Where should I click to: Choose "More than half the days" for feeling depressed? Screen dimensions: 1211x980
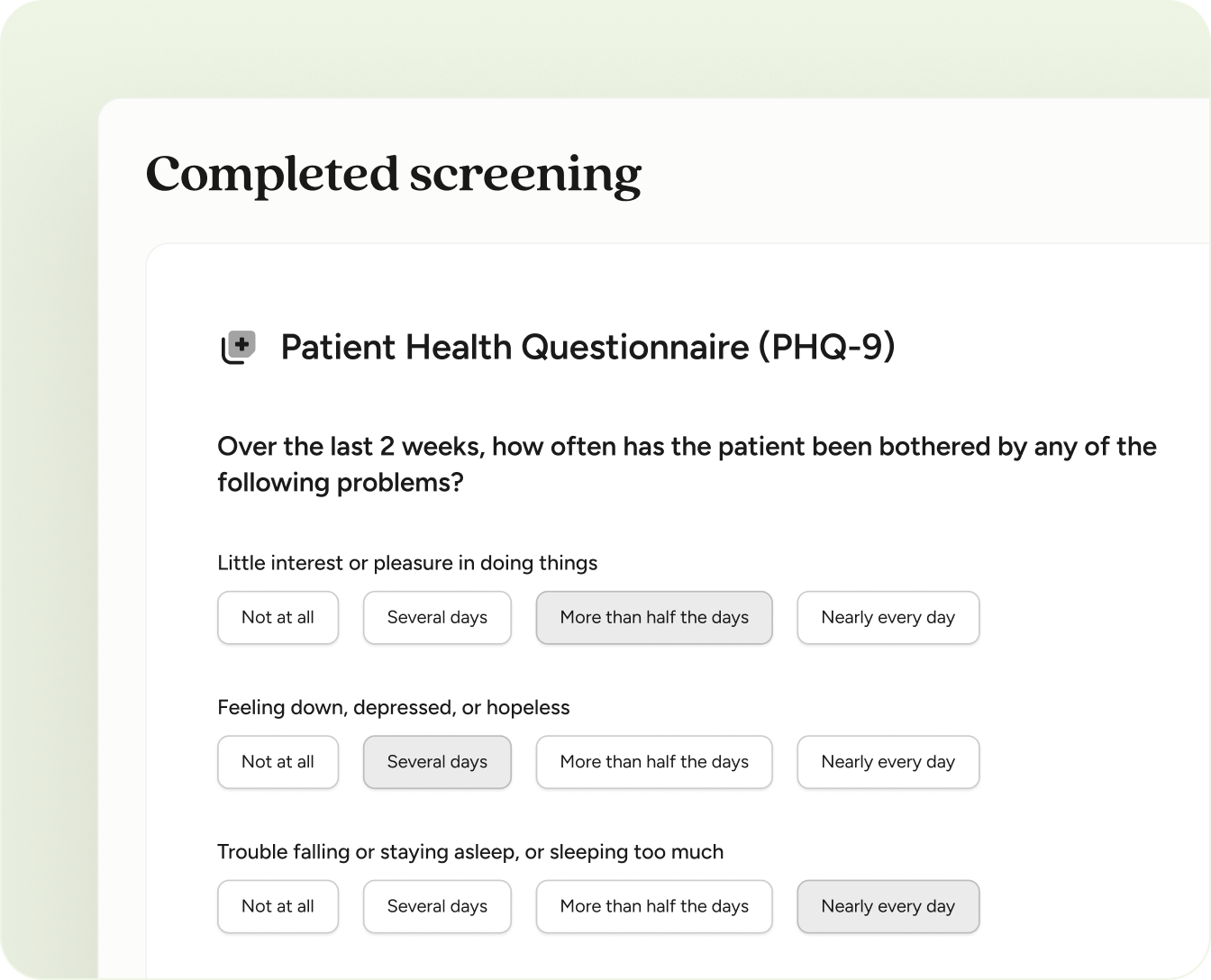(653, 762)
